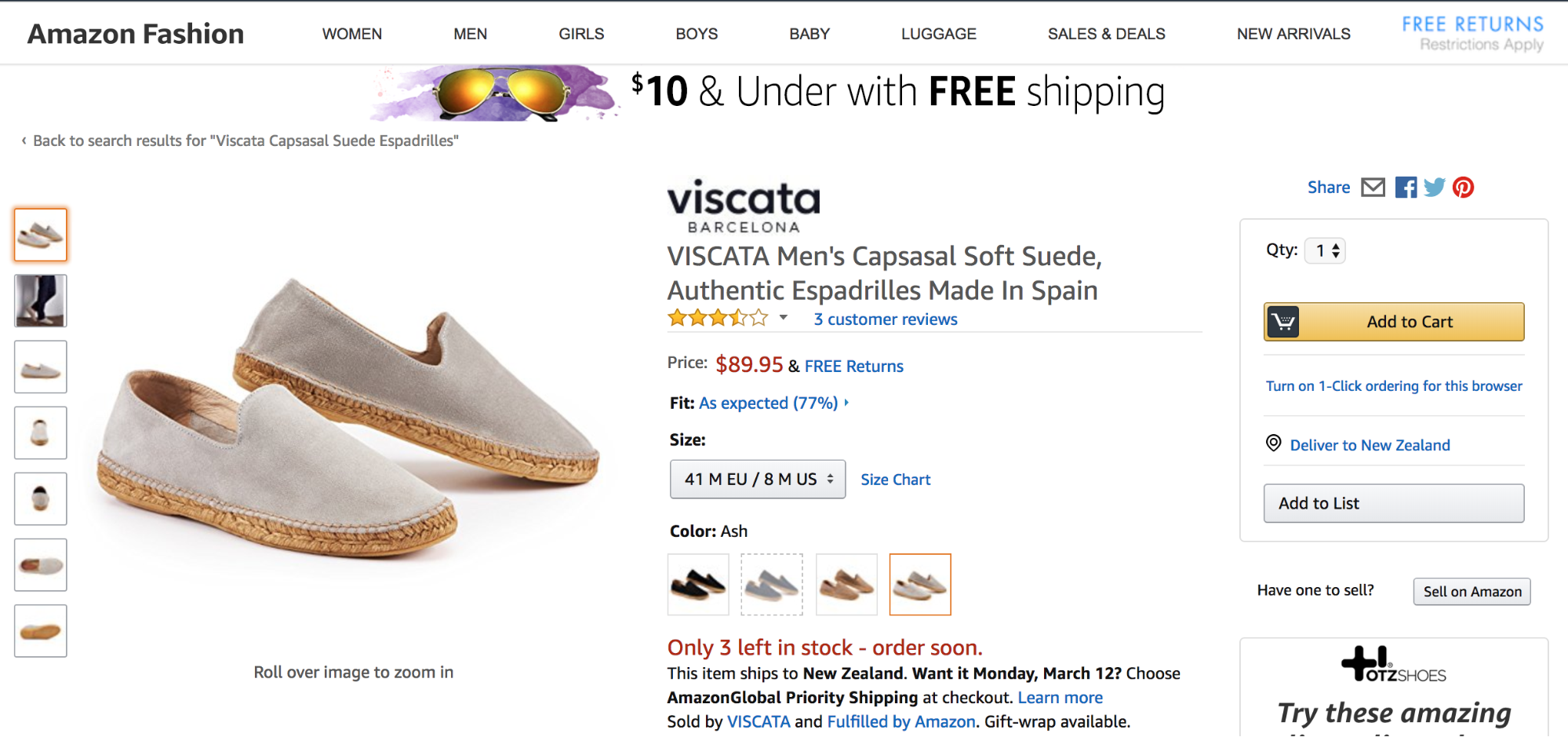The image size is (1568, 737).
Task: Open the MEN navigation menu
Action: coord(470,34)
